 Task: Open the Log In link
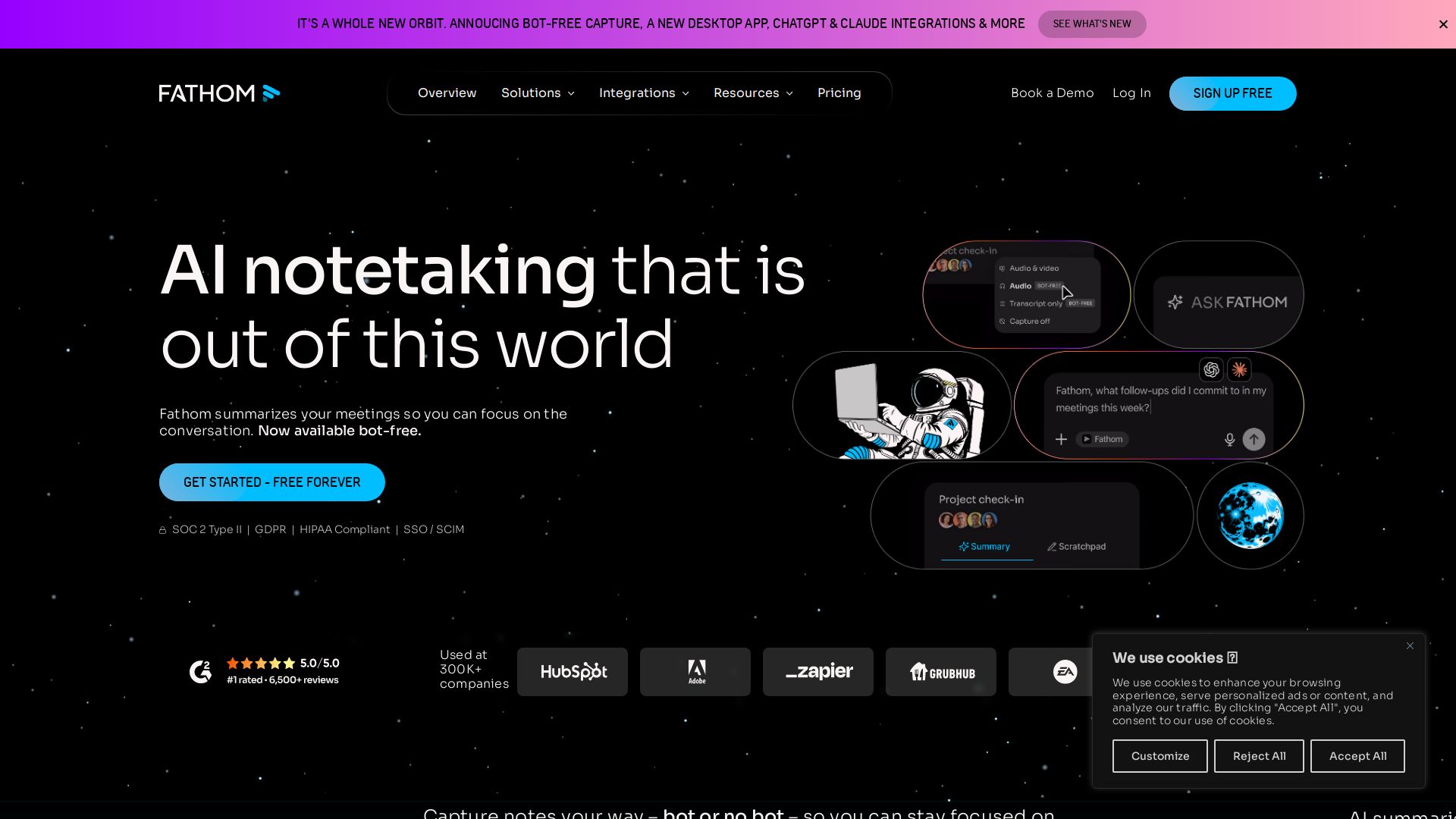(x=1131, y=93)
